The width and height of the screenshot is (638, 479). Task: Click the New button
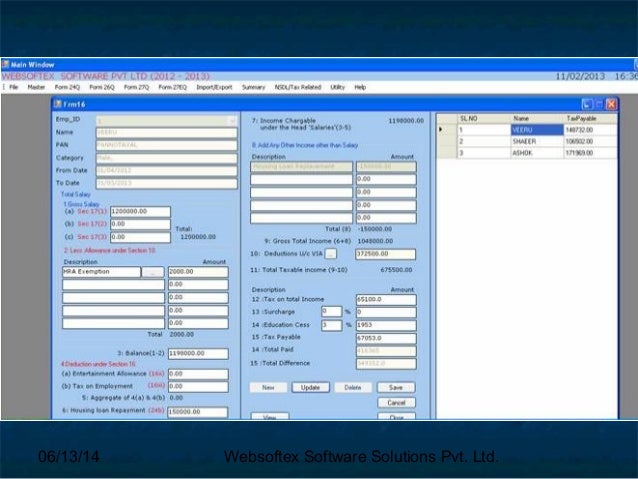[268, 387]
